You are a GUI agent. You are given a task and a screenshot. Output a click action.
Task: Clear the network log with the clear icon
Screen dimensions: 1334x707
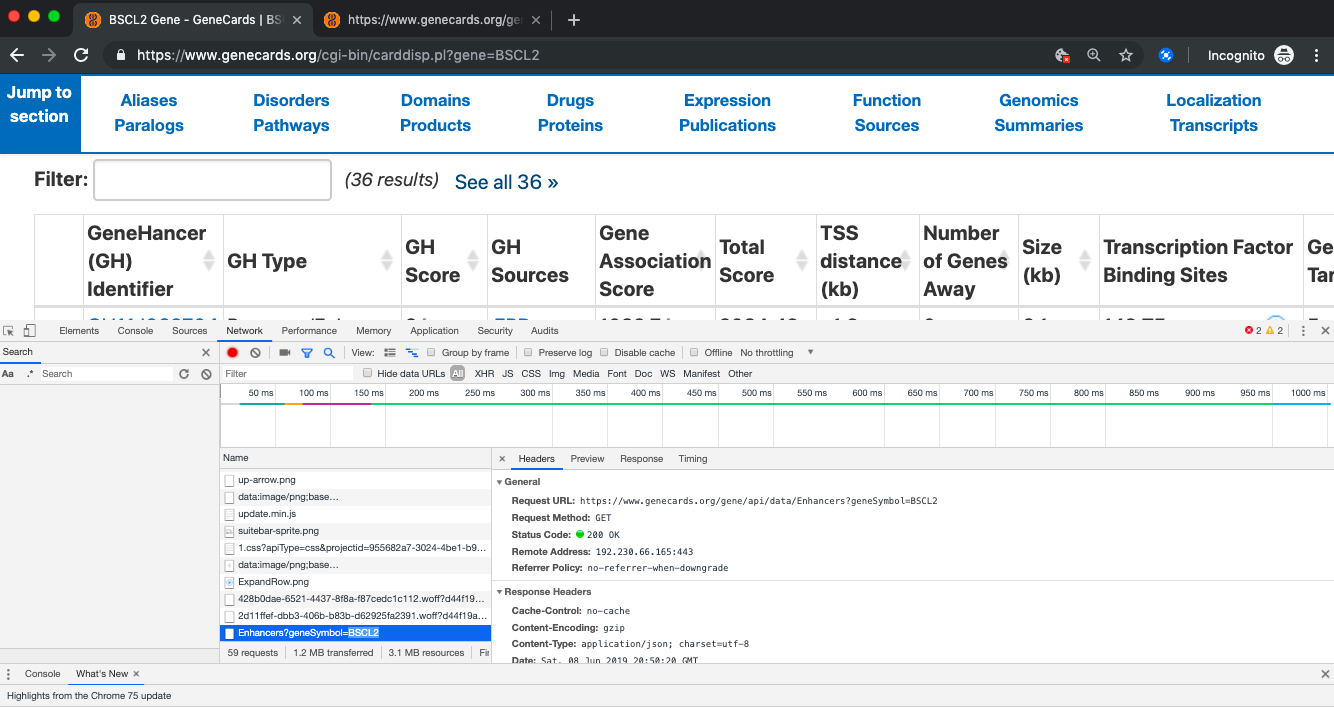(255, 353)
